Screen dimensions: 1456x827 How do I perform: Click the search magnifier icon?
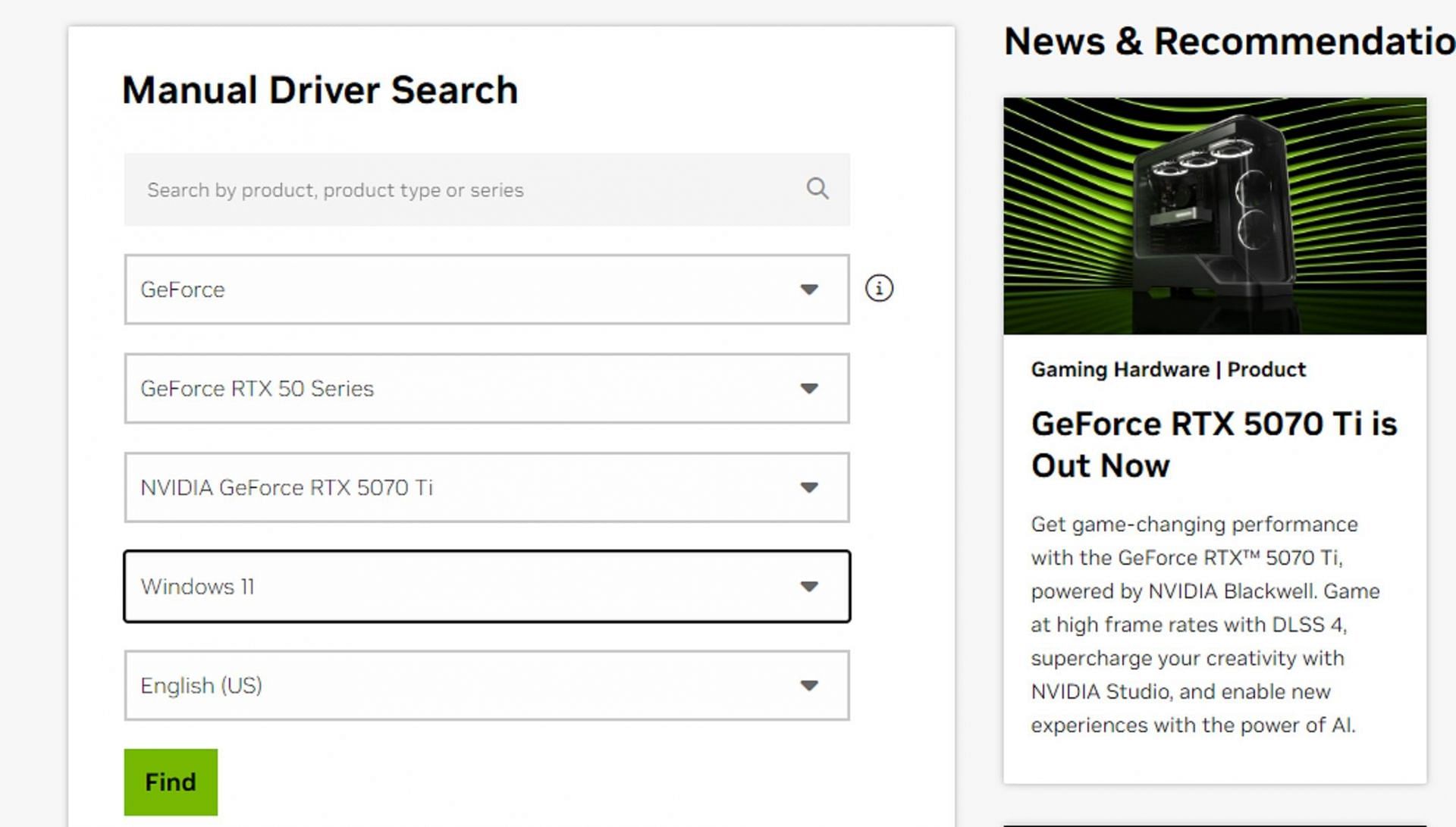[817, 188]
